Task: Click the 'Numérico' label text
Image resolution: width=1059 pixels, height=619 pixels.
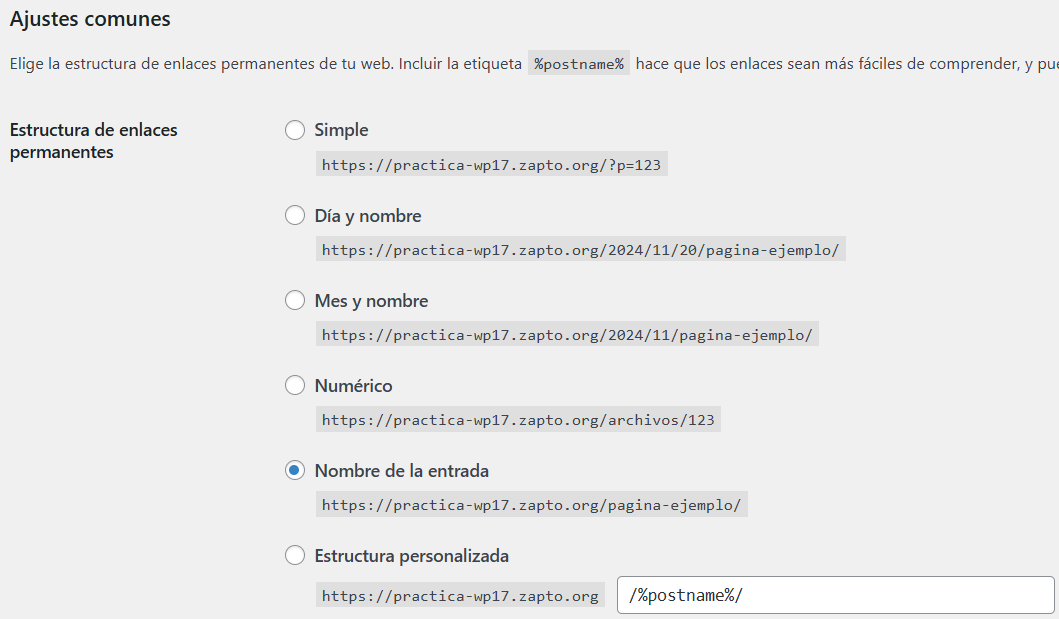Action: [x=353, y=386]
